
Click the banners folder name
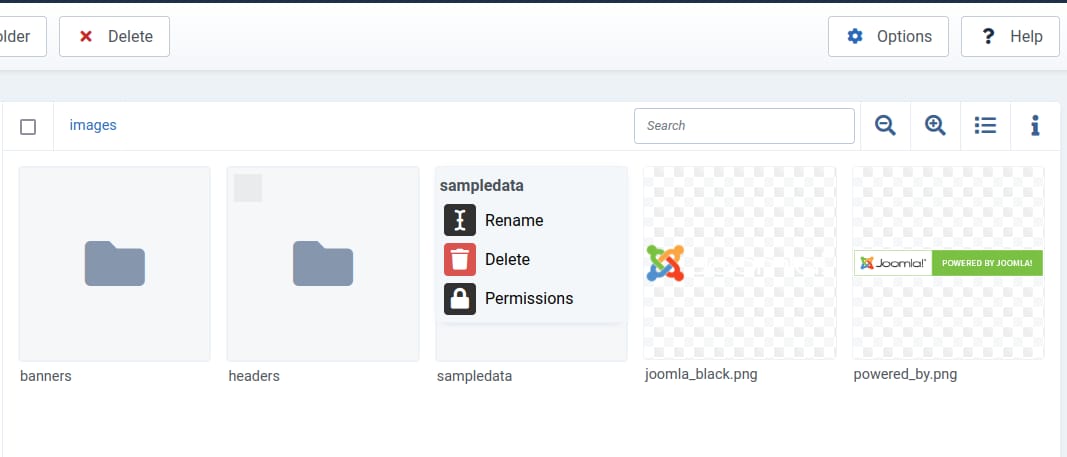46,376
